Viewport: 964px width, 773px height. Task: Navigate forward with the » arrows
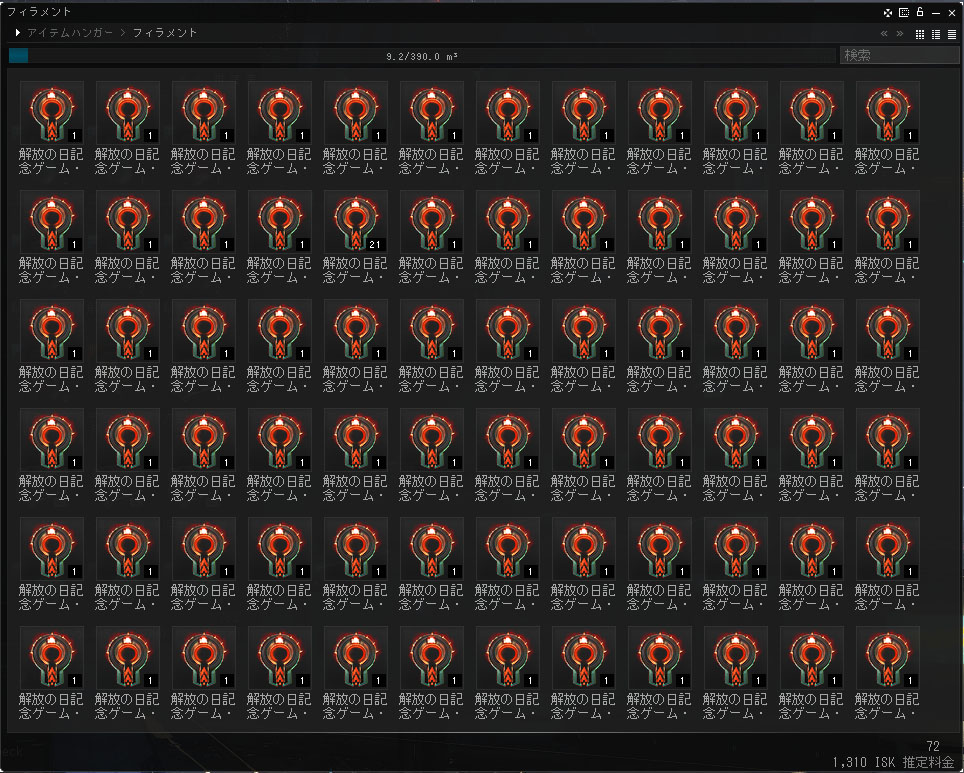(900, 34)
